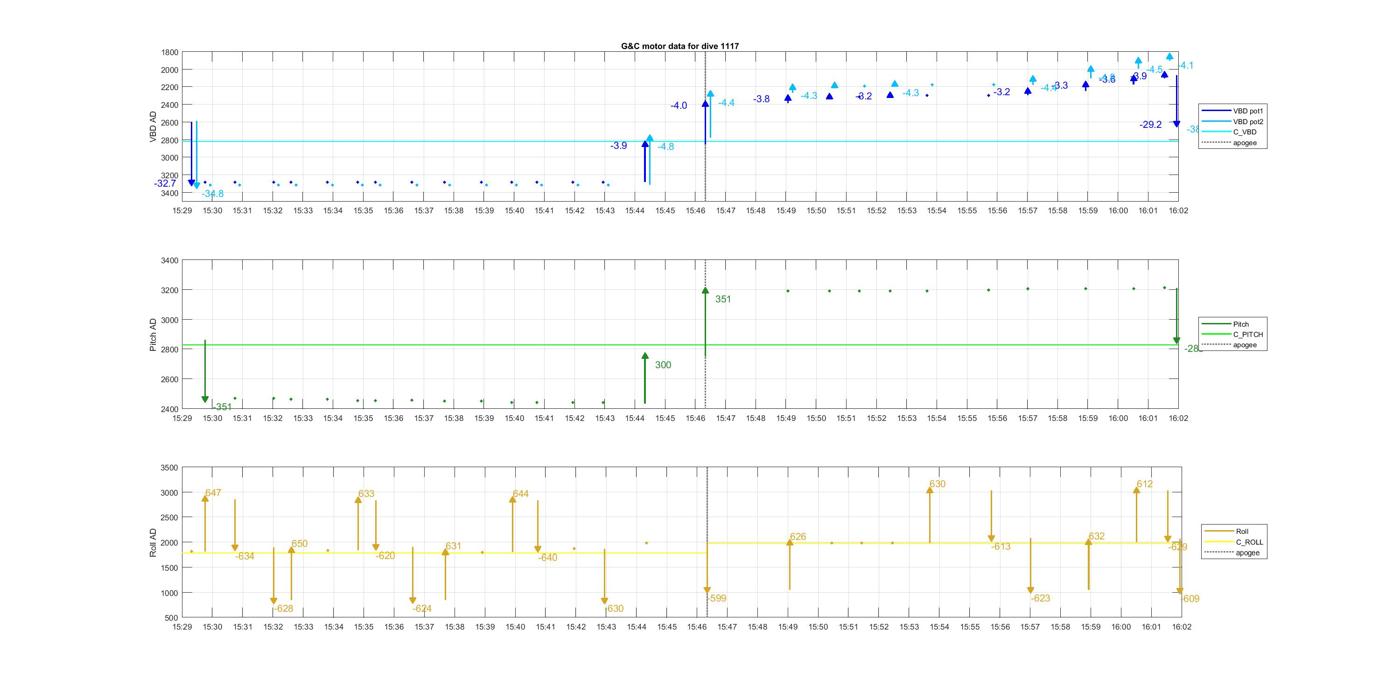This screenshot has width=1400, height=693.
Task: Click the "-34.8" VBD data label
Action: tap(212, 194)
